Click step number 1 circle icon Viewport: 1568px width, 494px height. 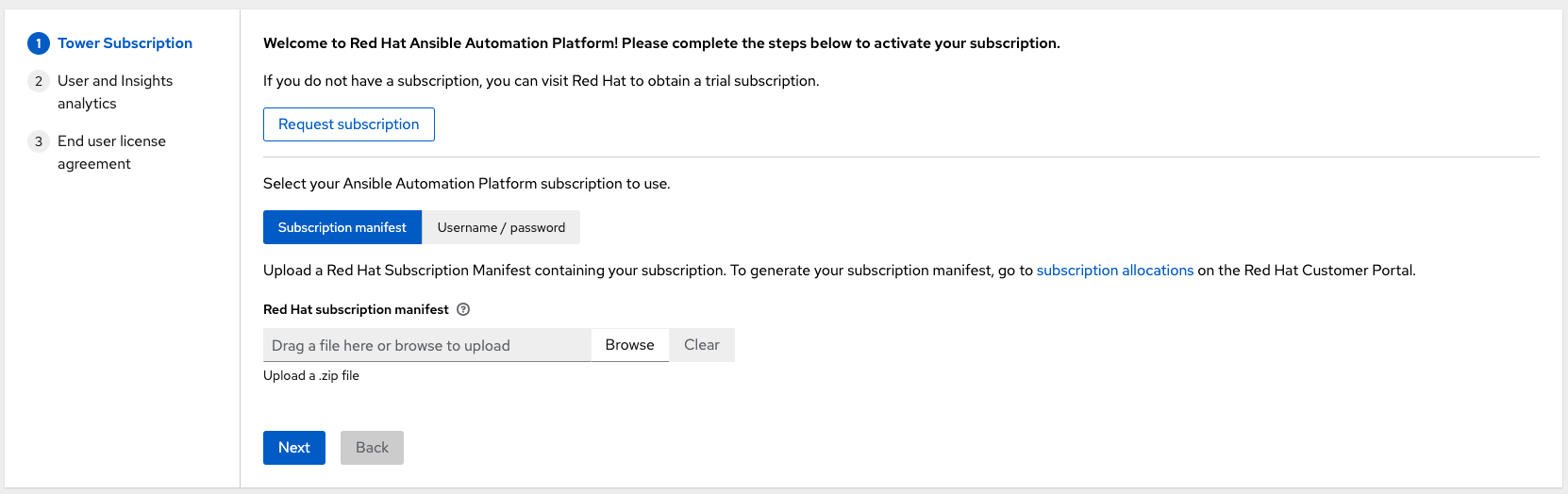click(x=39, y=43)
